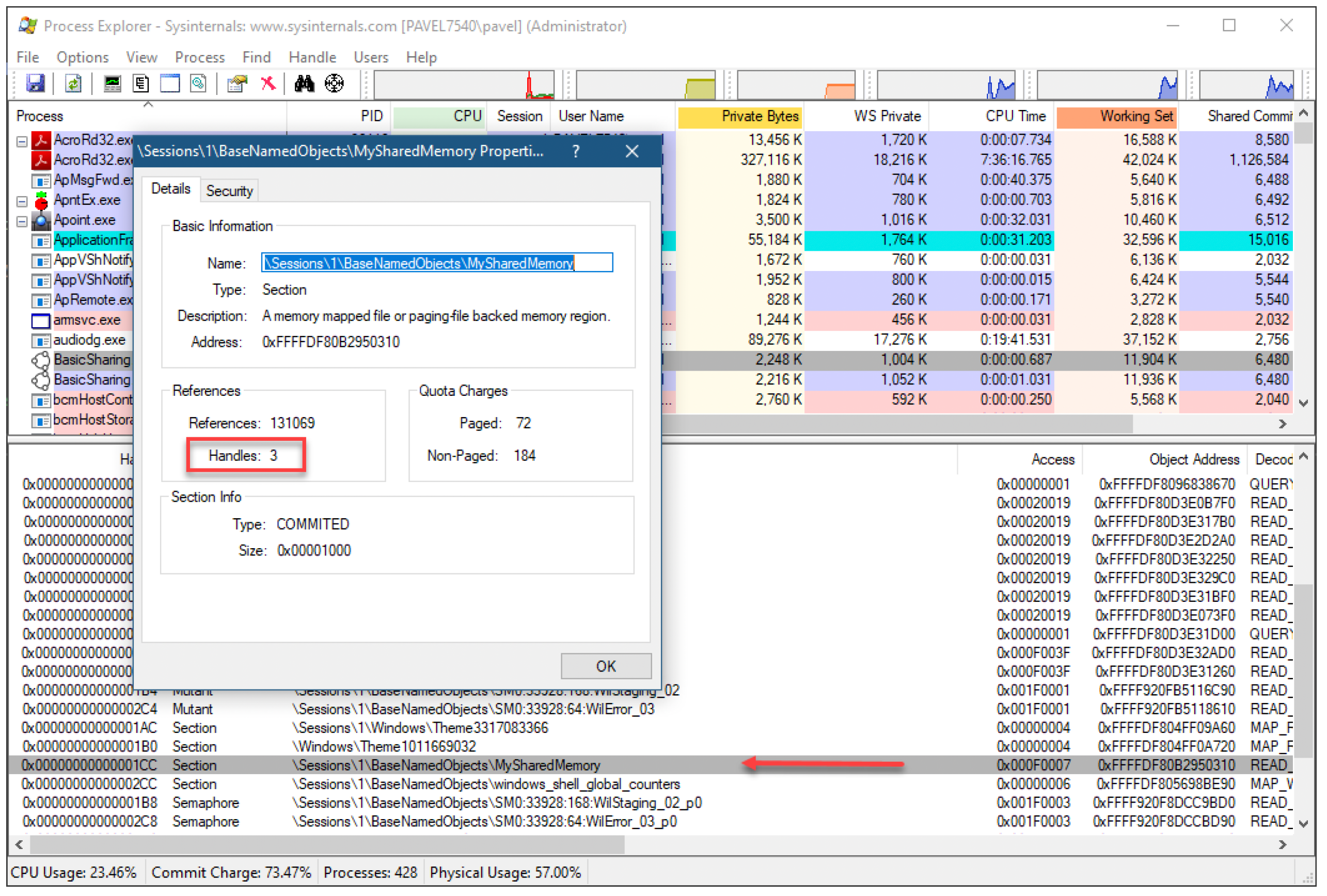Open the System Information toolbar icon

(112, 84)
